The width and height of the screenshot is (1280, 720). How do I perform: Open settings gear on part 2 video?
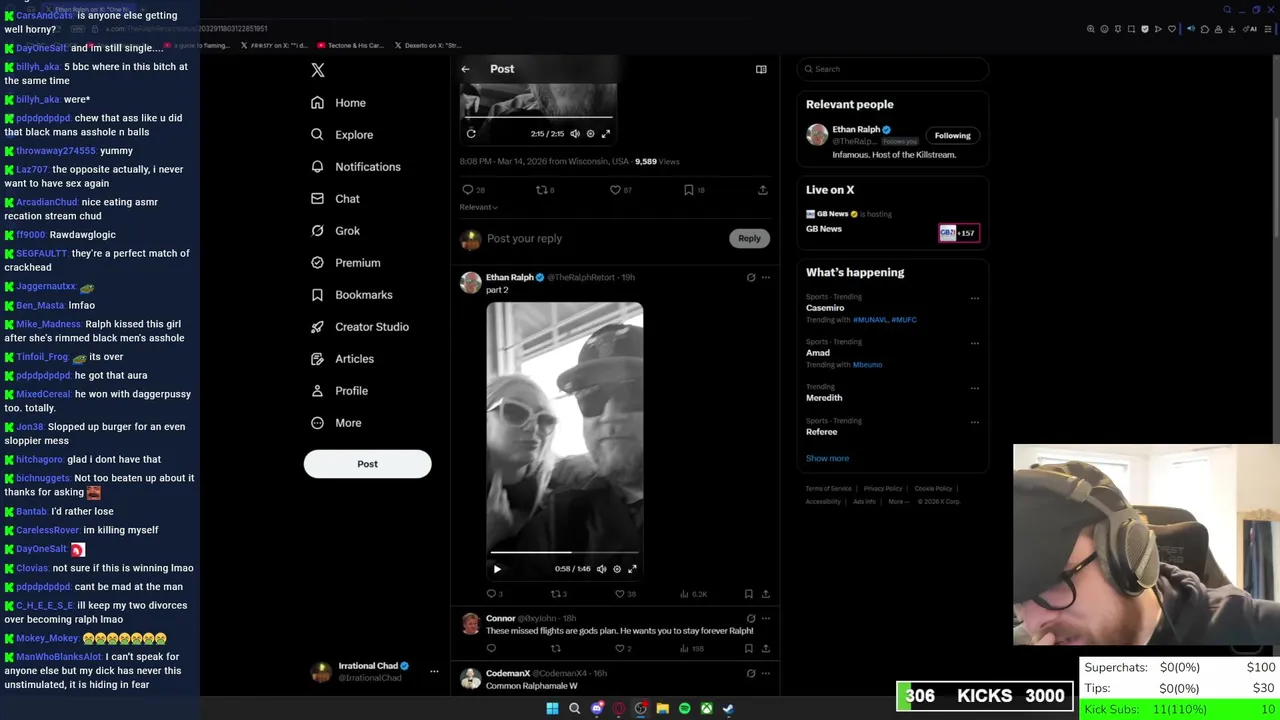pyautogui.click(x=617, y=569)
